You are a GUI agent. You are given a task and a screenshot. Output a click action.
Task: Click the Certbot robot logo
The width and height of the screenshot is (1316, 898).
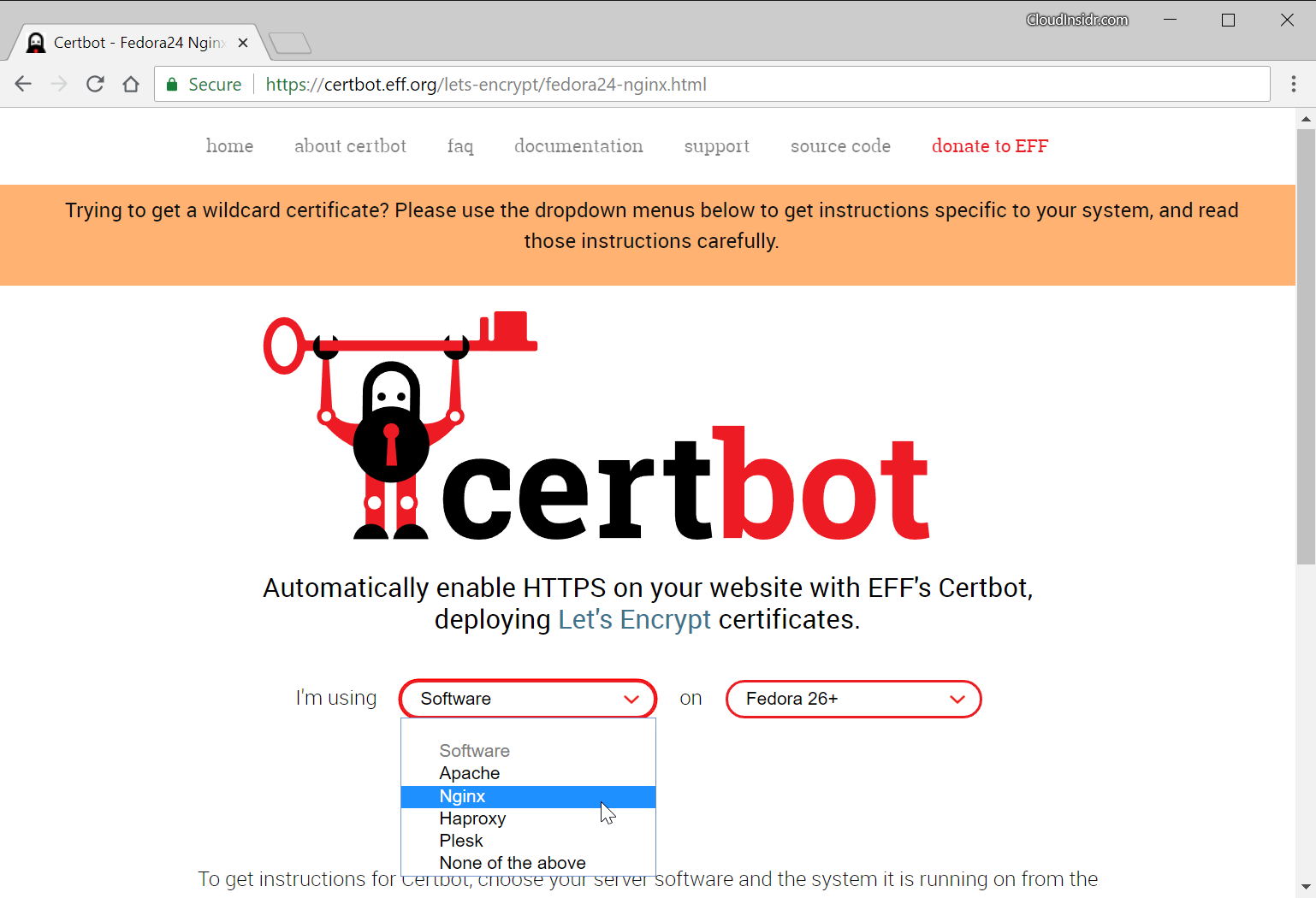click(x=400, y=425)
